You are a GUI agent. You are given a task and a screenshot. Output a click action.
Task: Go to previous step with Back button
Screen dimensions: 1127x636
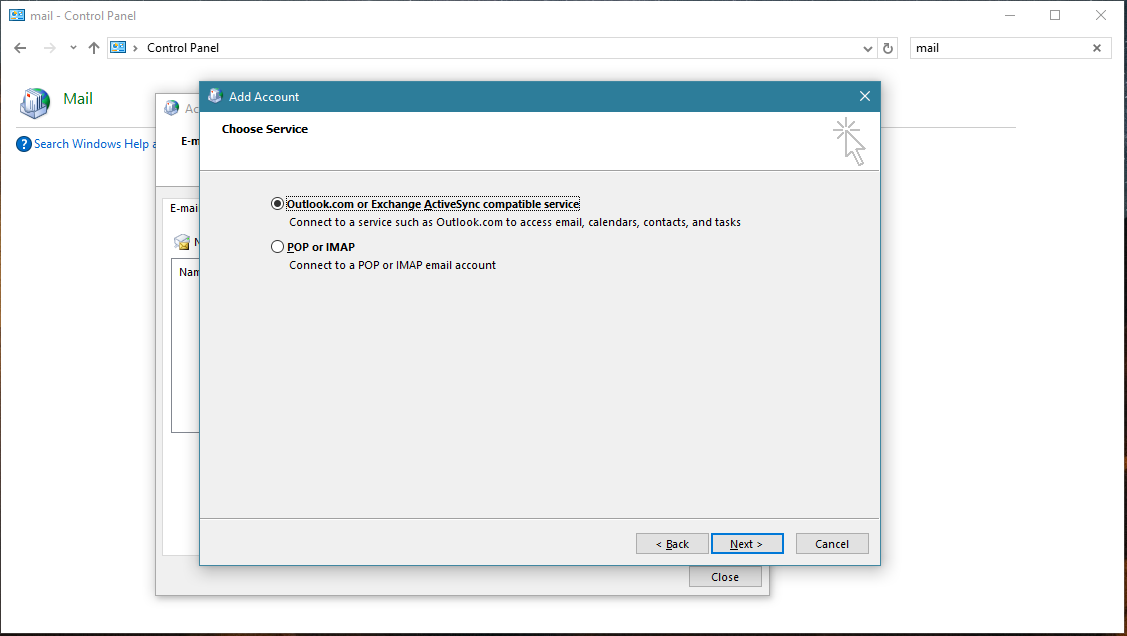coord(672,544)
